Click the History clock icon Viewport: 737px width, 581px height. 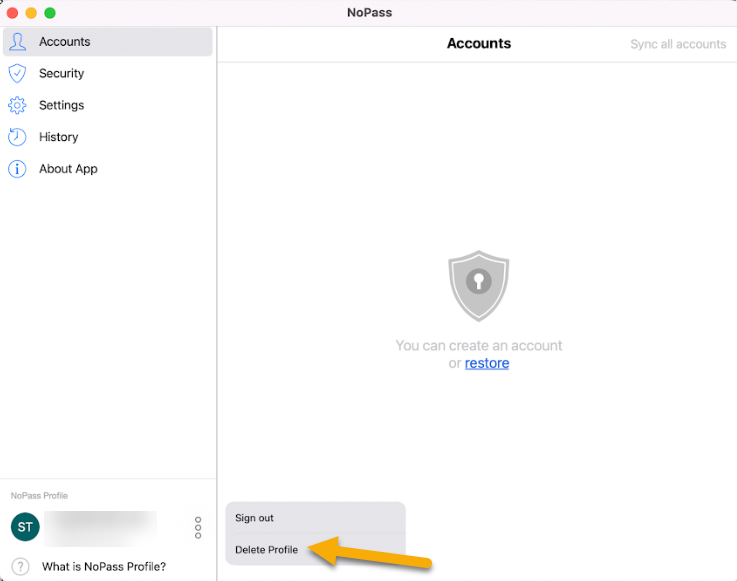coord(17,137)
